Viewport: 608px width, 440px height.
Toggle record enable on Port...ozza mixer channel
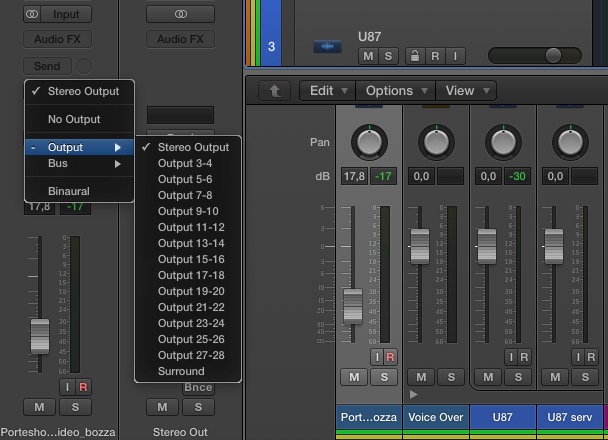point(390,357)
